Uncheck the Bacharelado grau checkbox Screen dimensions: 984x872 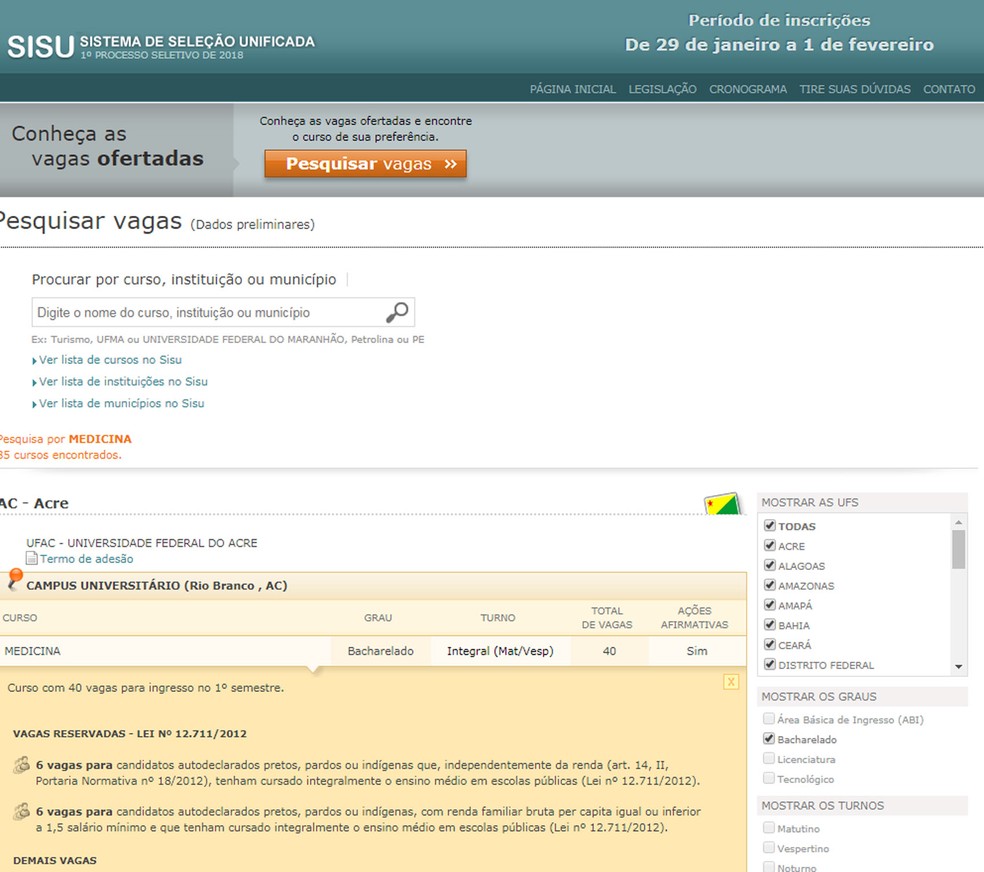pyautogui.click(x=769, y=739)
